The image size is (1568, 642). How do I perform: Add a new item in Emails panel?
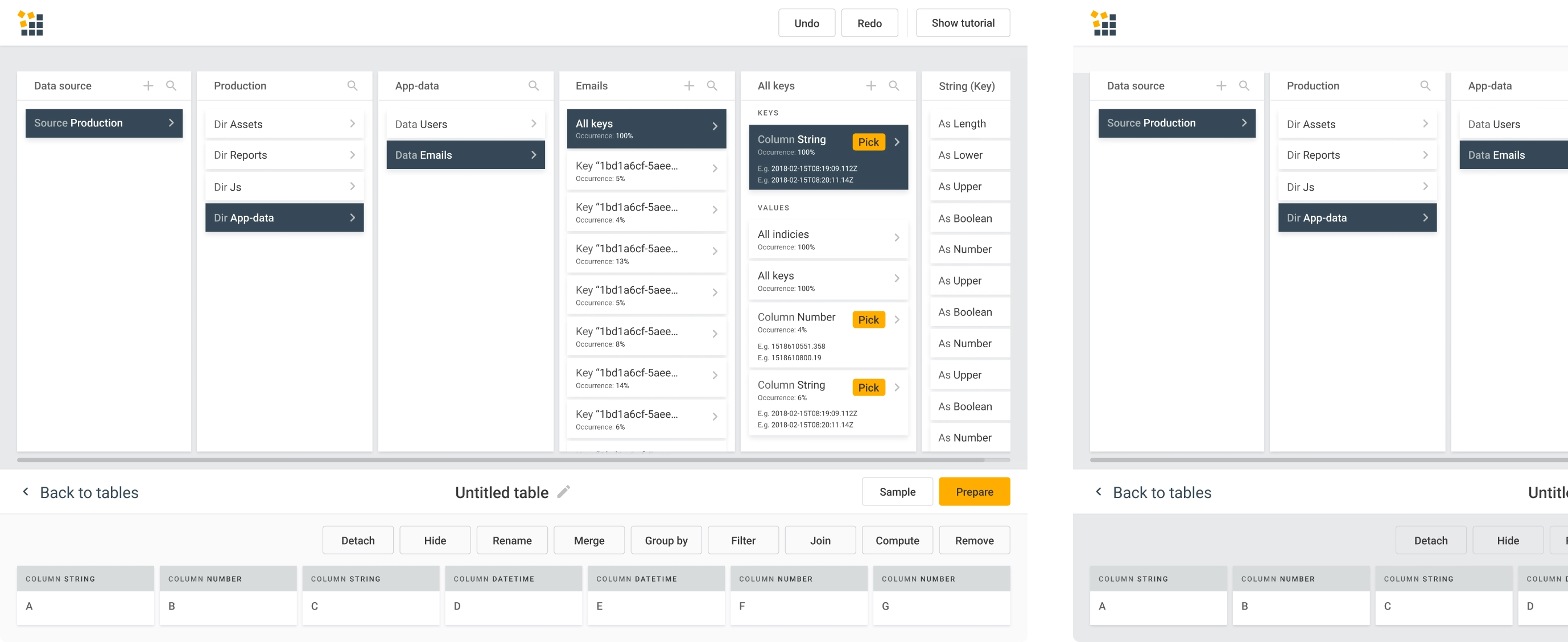(688, 86)
